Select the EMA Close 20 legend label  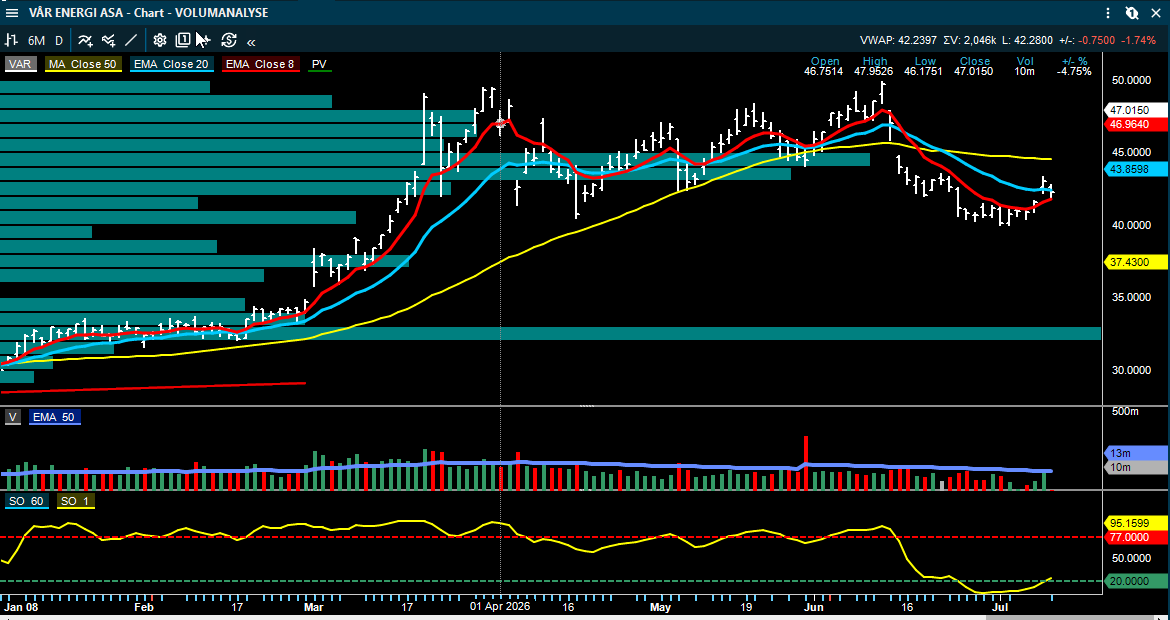point(172,64)
